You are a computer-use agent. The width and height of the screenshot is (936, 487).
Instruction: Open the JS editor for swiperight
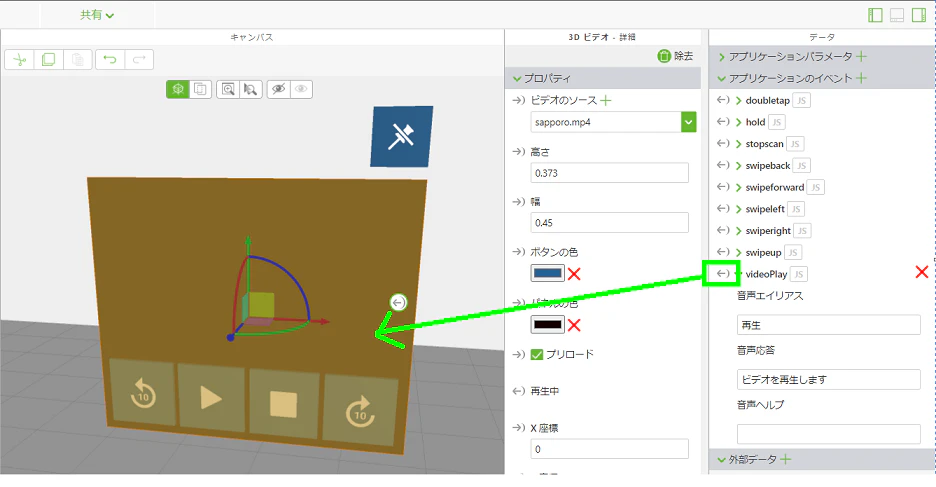[x=802, y=231]
